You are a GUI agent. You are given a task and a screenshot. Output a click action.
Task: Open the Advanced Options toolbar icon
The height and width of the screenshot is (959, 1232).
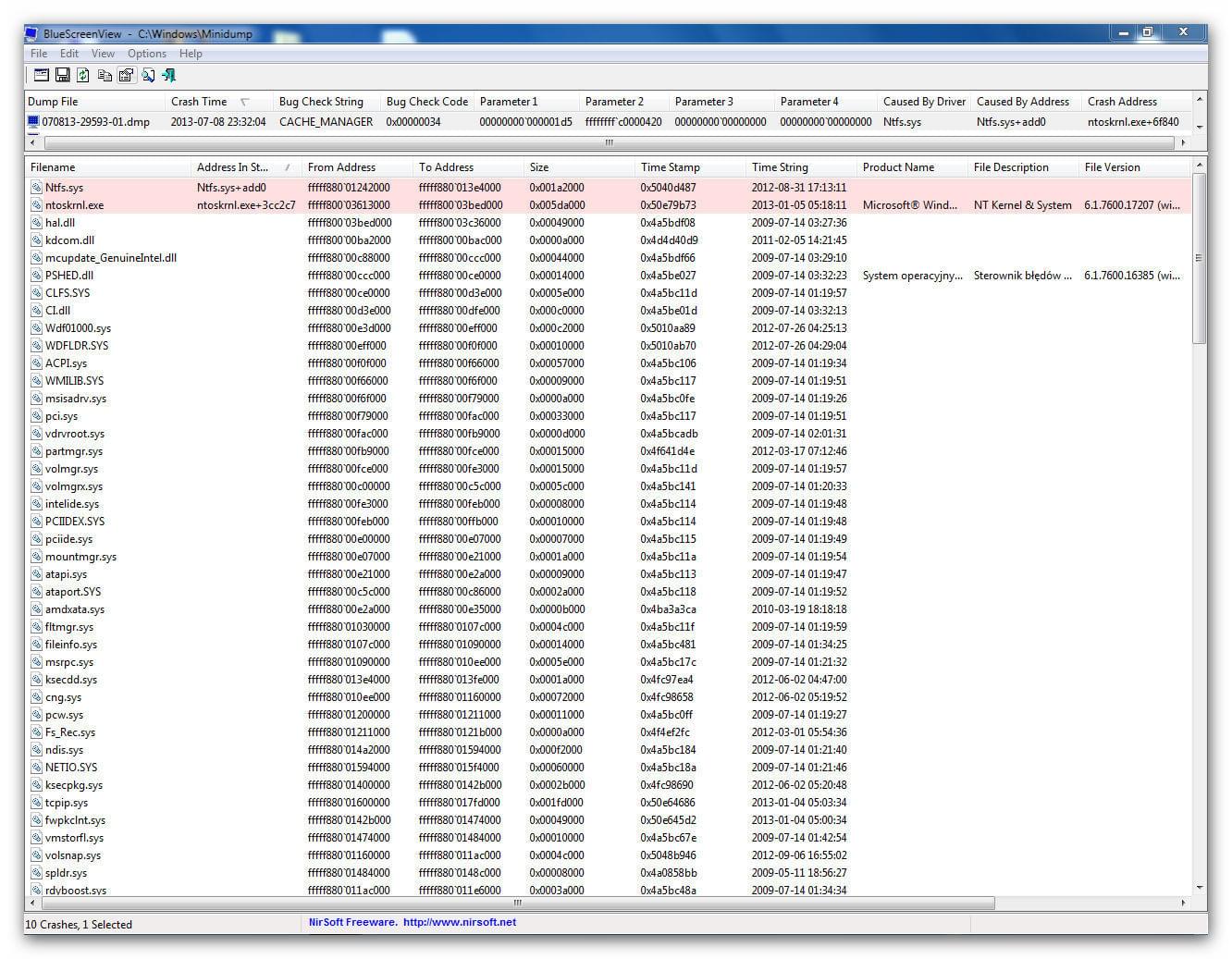[x=42, y=75]
